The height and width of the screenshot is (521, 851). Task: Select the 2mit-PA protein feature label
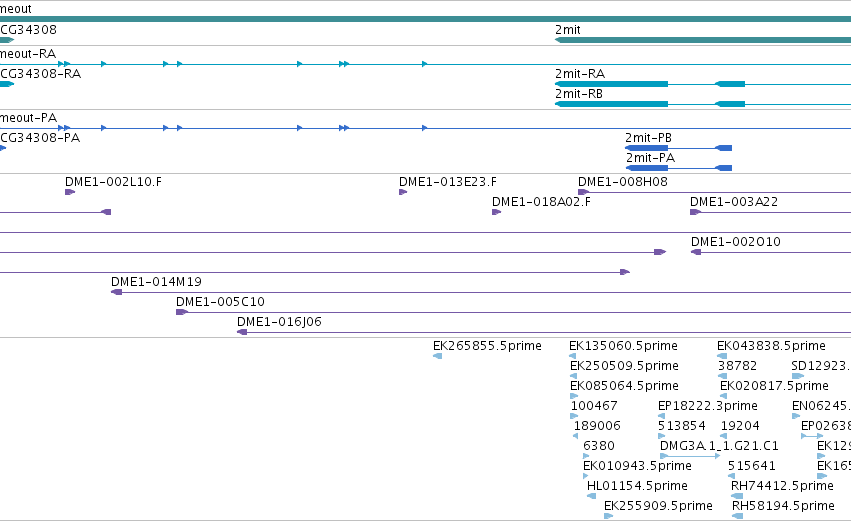(650, 158)
